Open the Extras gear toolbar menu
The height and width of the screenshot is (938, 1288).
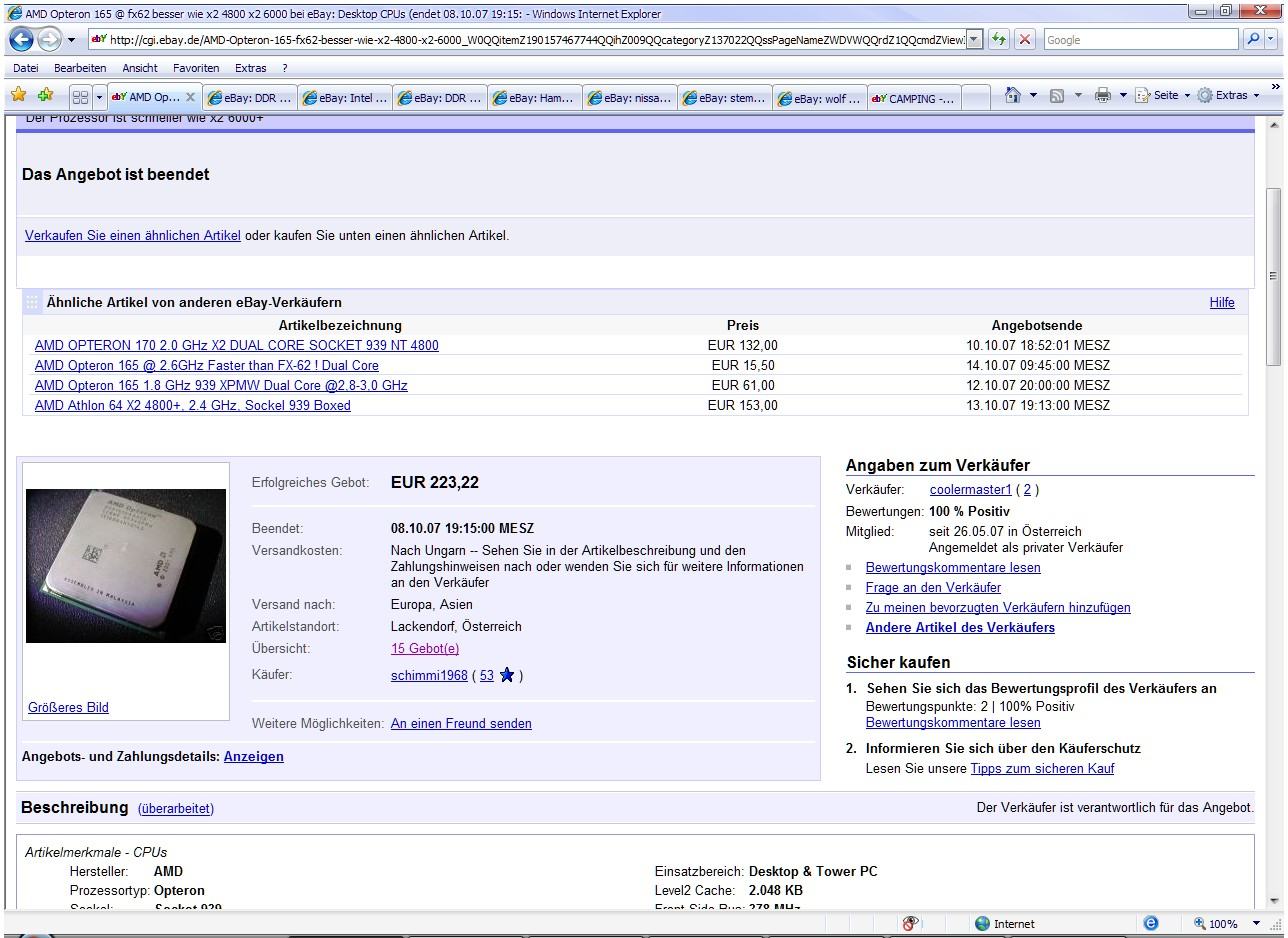point(1229,95)
